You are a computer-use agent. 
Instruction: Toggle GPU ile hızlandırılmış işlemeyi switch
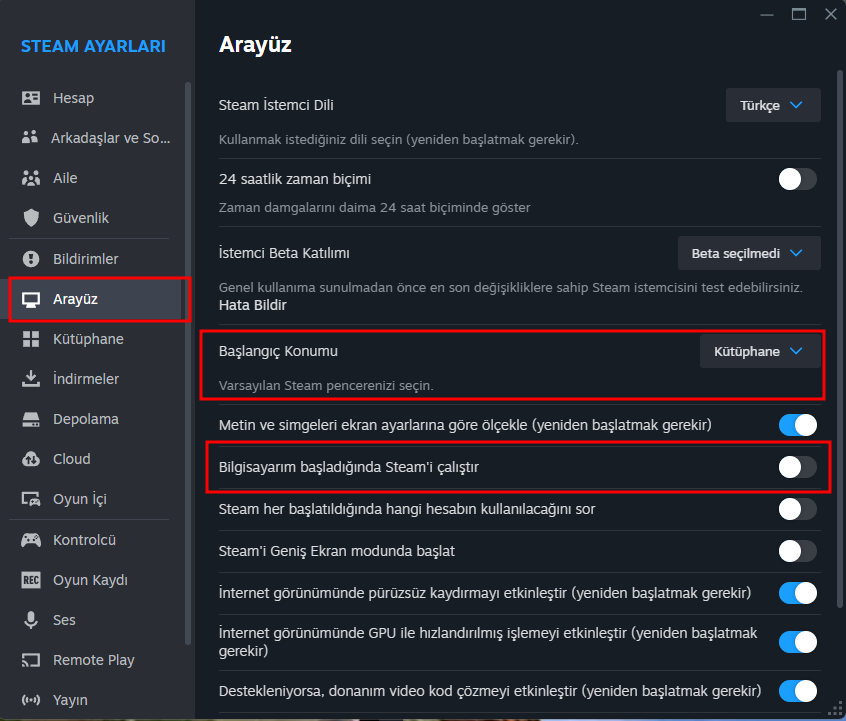[x=797, y=642]
